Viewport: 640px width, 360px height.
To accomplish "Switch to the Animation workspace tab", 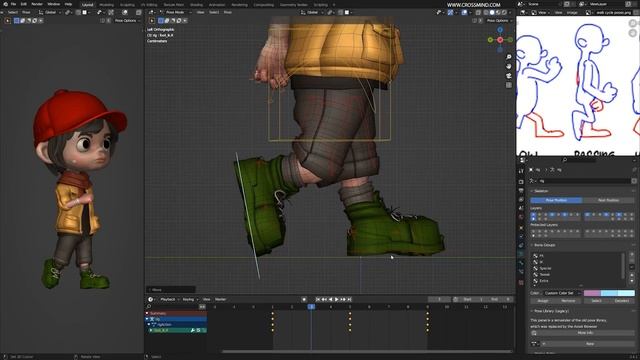I will [217, 5].
